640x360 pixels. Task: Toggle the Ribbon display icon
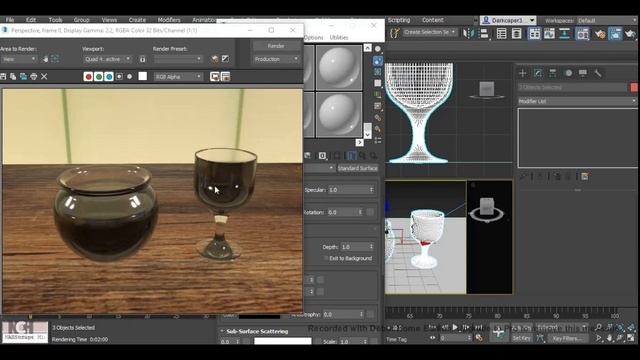pos(534,33)
